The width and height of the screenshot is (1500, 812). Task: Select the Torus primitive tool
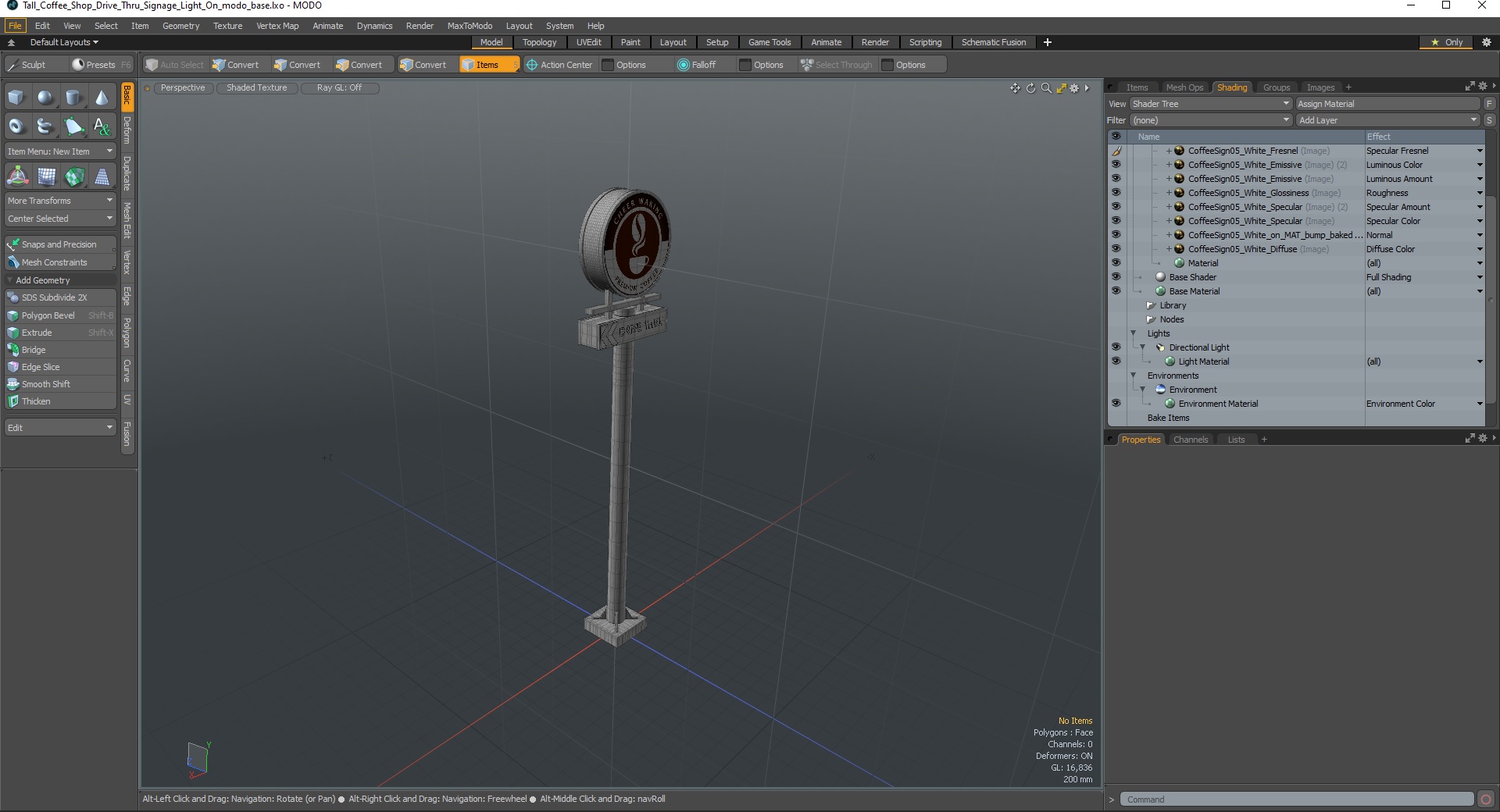(16, 126)
